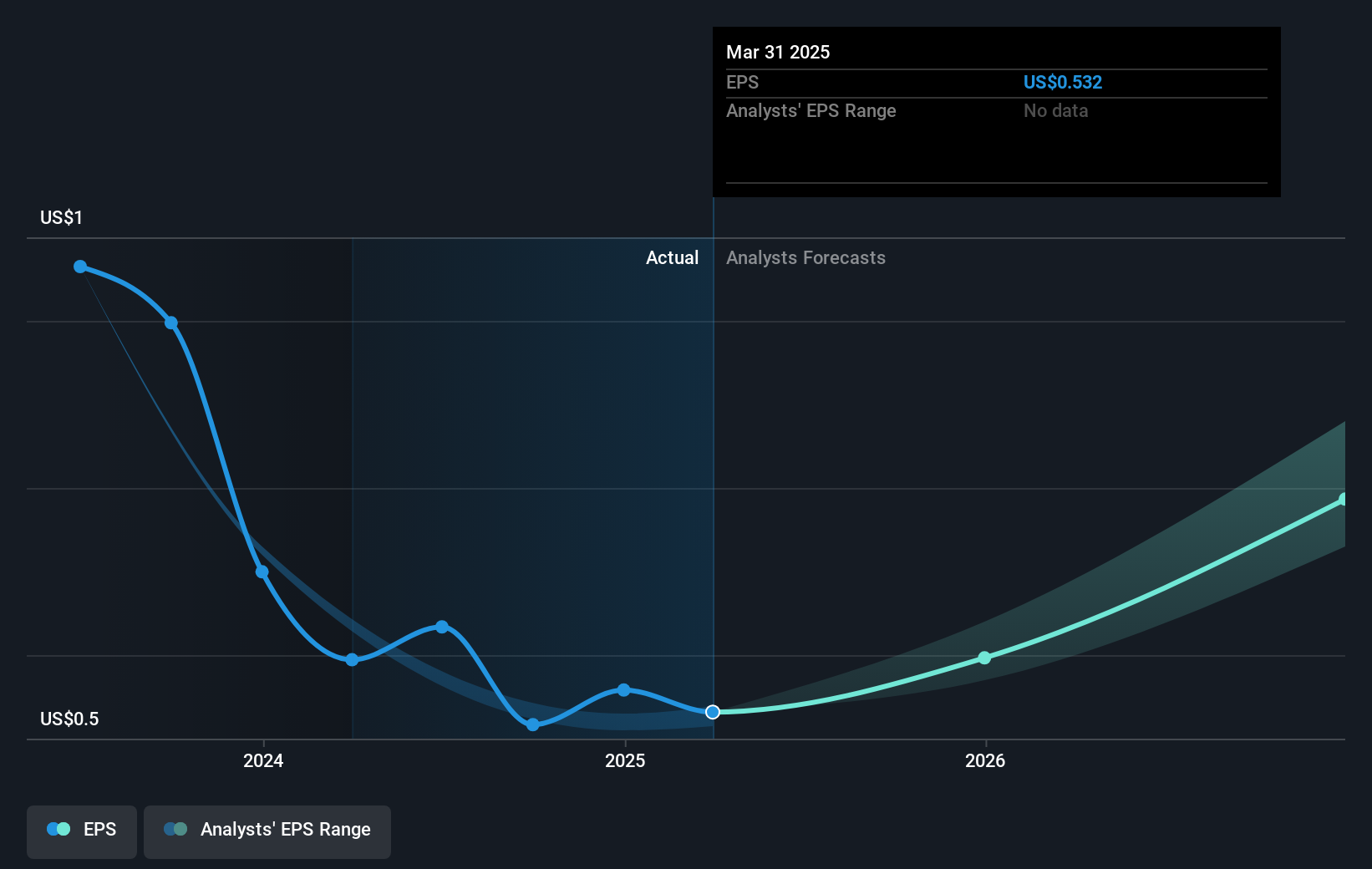This screenshot has width=1372, height=869.
Task: Click the EPS data point at 2025 axis
Action: pyautogui.click(x=623, y=689)
